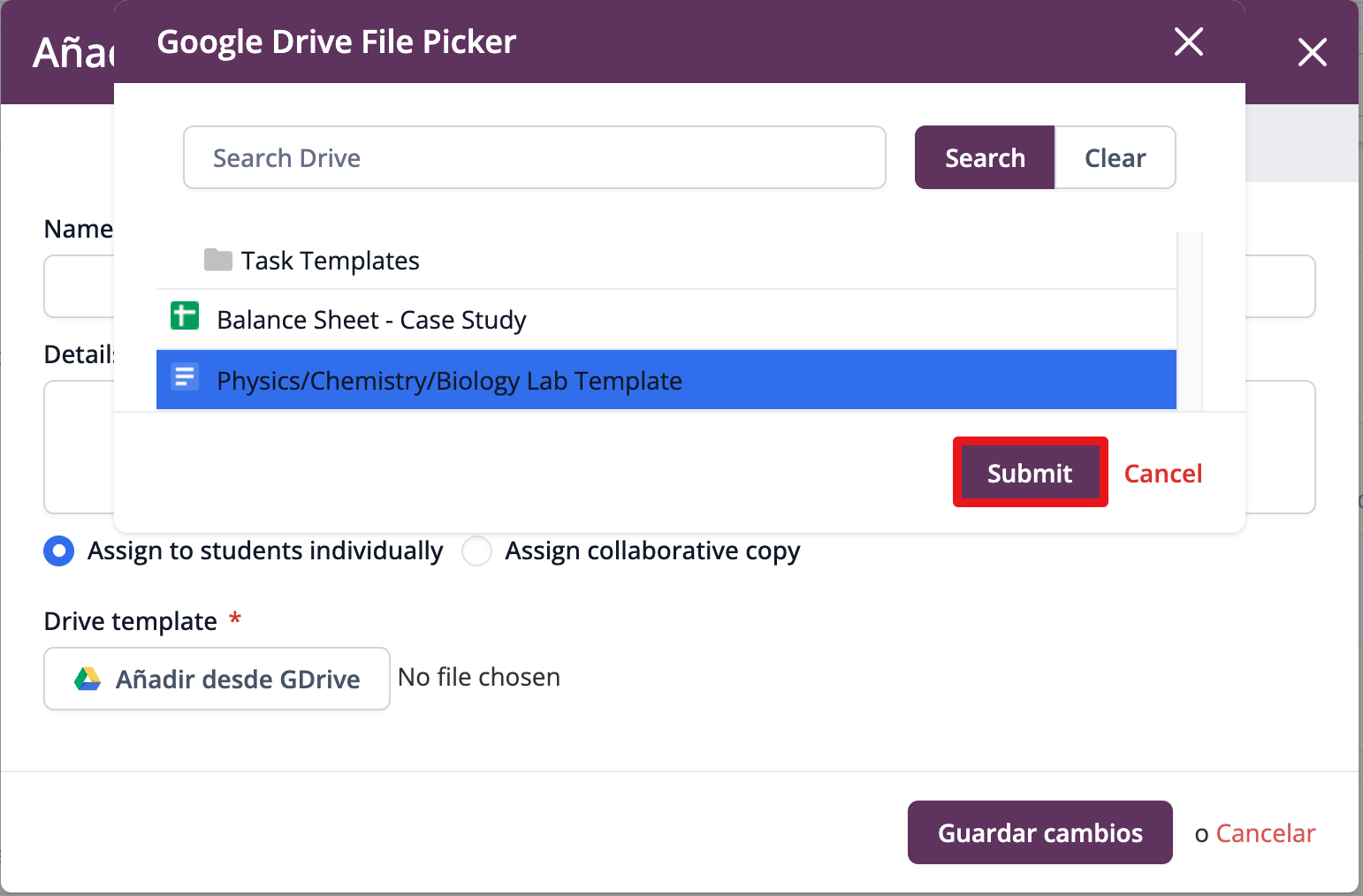Select Assign collaborative copy option

coord(477,551)
